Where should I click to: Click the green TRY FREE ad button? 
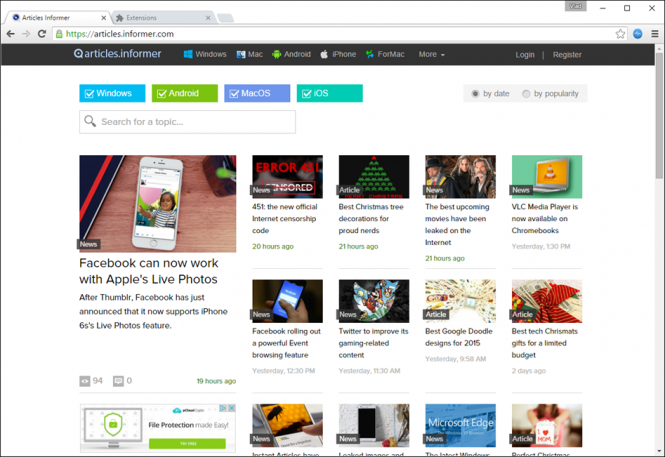point(187,443)
